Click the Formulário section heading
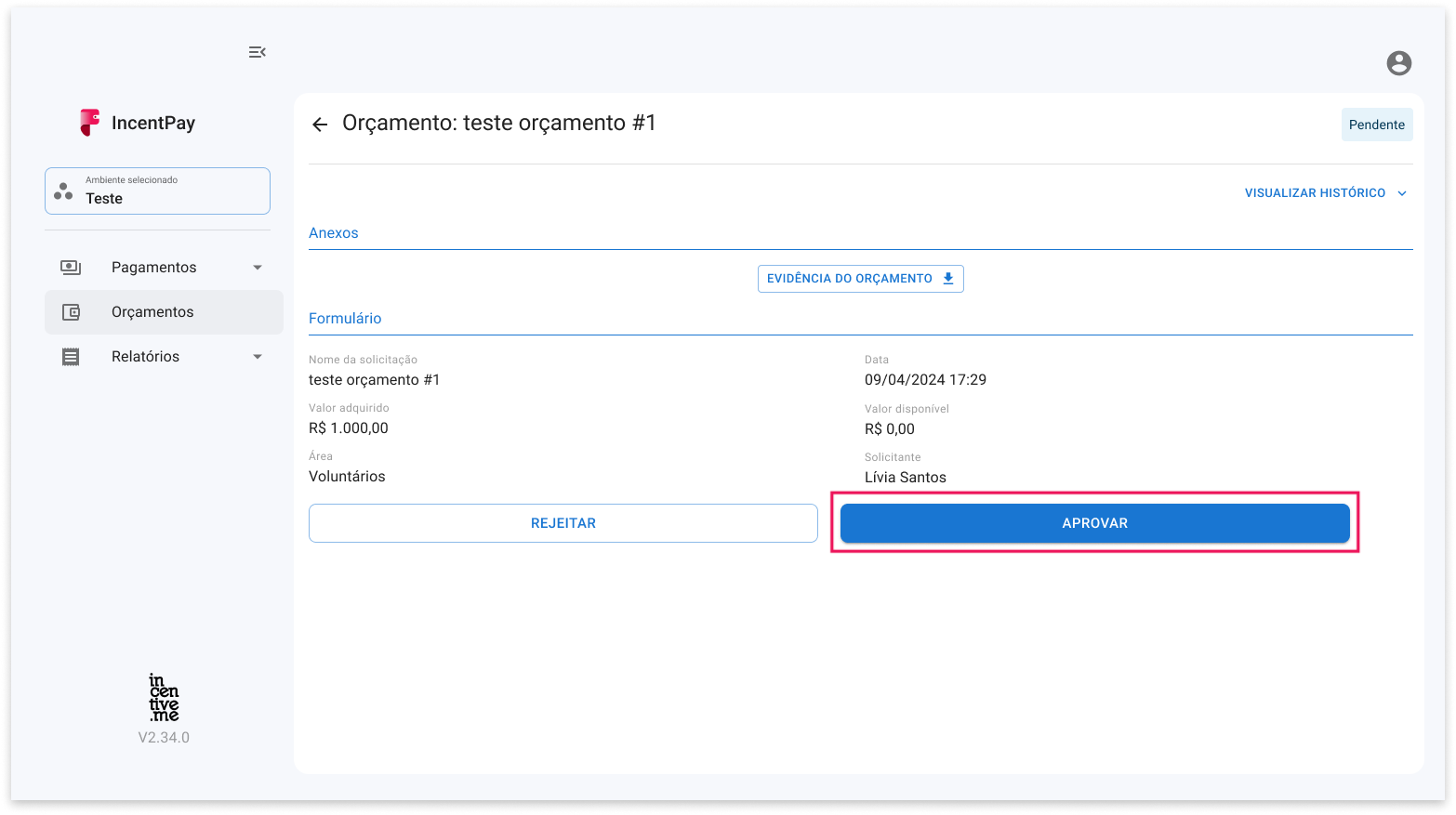Screen dimensions: 1456x815 pyautogui.click(x=345, y=319)
